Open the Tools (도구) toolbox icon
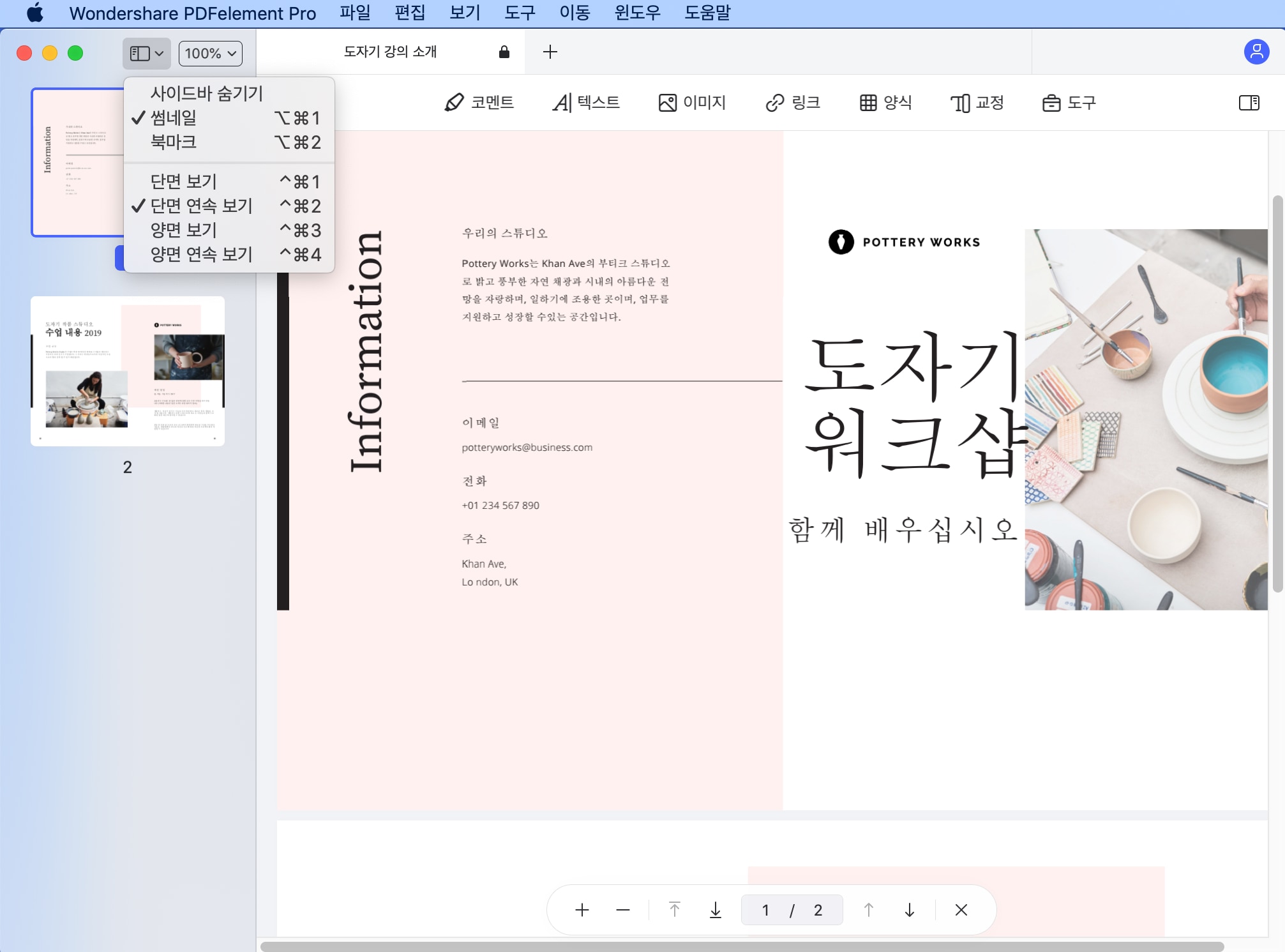The width and height of the screenshot is (1285, 952). point(1069,103)
